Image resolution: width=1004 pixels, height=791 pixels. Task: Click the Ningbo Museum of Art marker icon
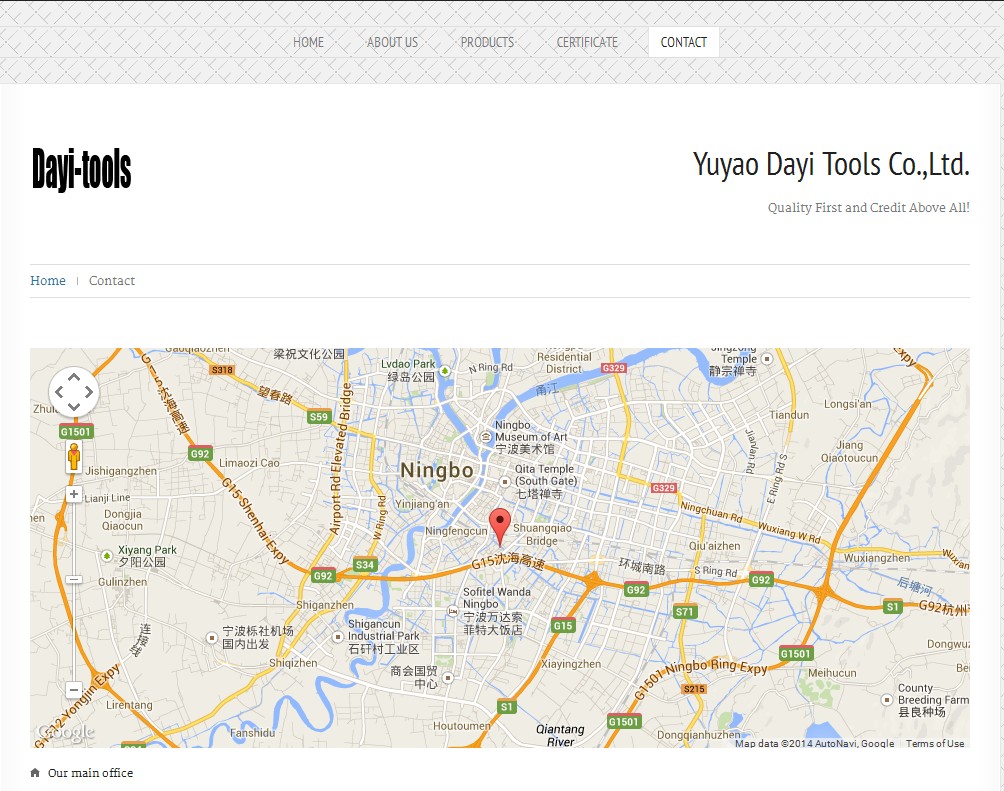[486, 436]
